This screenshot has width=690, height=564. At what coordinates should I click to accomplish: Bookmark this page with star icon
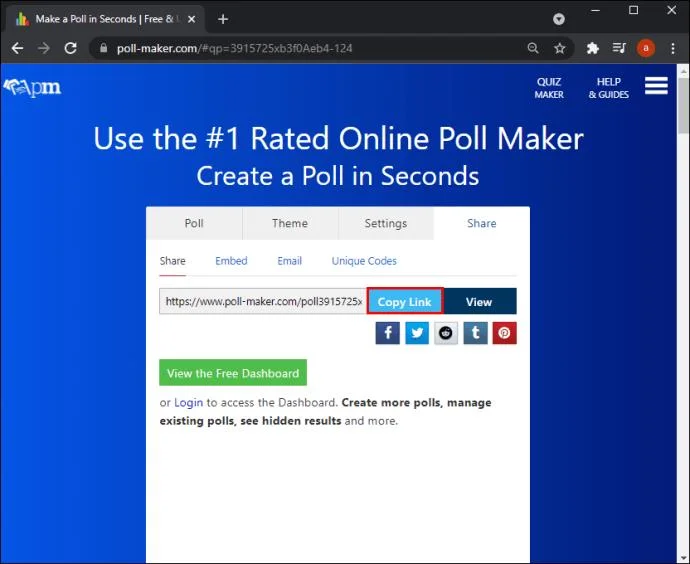click(x=559, y=48)
